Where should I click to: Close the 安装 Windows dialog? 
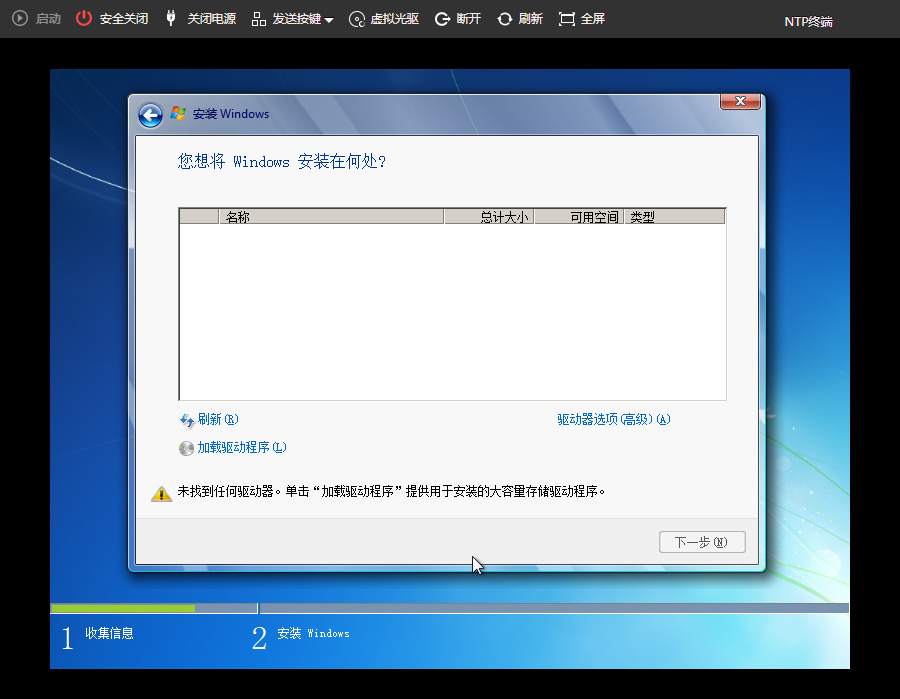[x=740, y=101]
